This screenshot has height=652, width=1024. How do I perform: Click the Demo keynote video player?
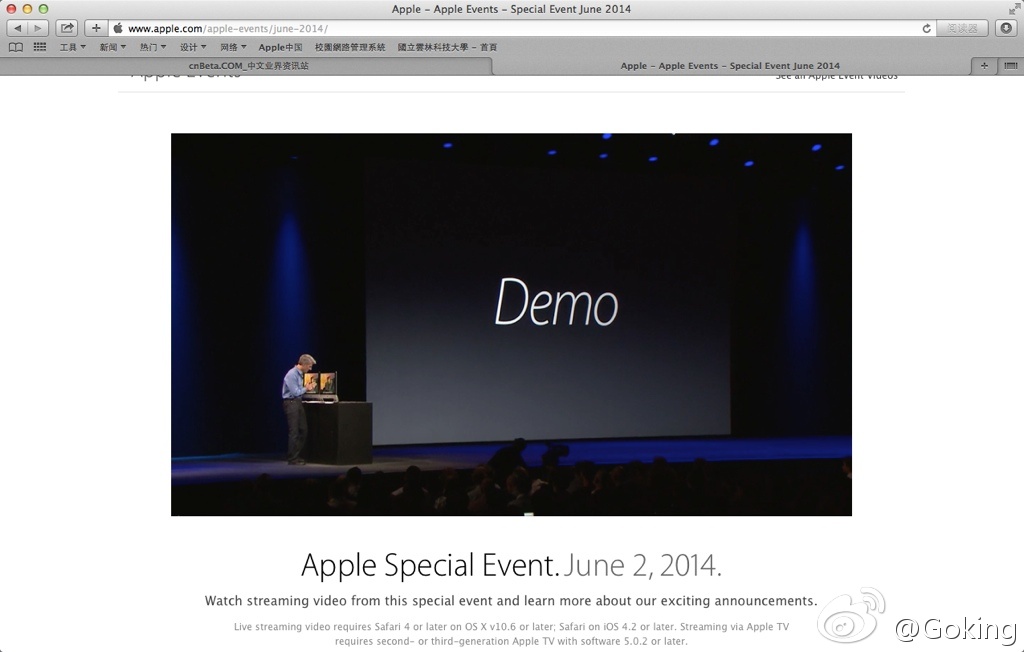point(511,324)
